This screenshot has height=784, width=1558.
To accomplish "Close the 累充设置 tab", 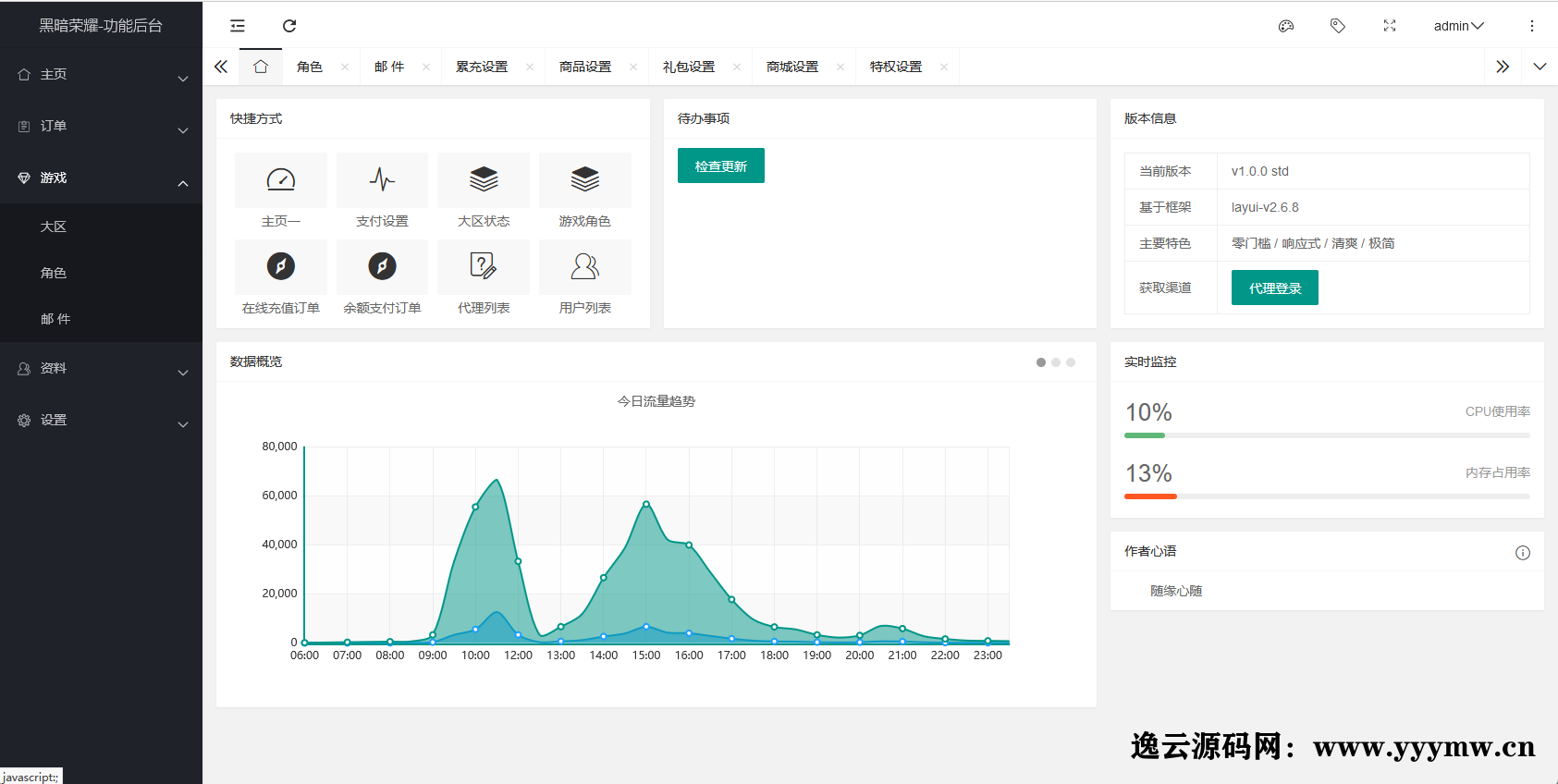I will [x=530, y=67].
